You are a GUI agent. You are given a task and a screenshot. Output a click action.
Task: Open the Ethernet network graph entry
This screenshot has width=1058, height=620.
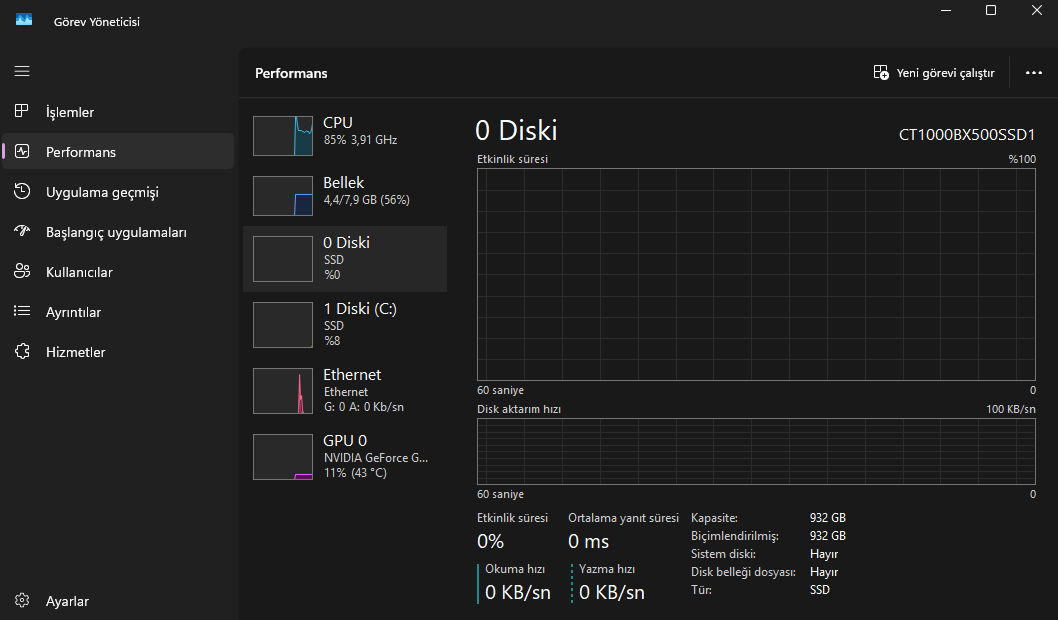coord(345,390)
